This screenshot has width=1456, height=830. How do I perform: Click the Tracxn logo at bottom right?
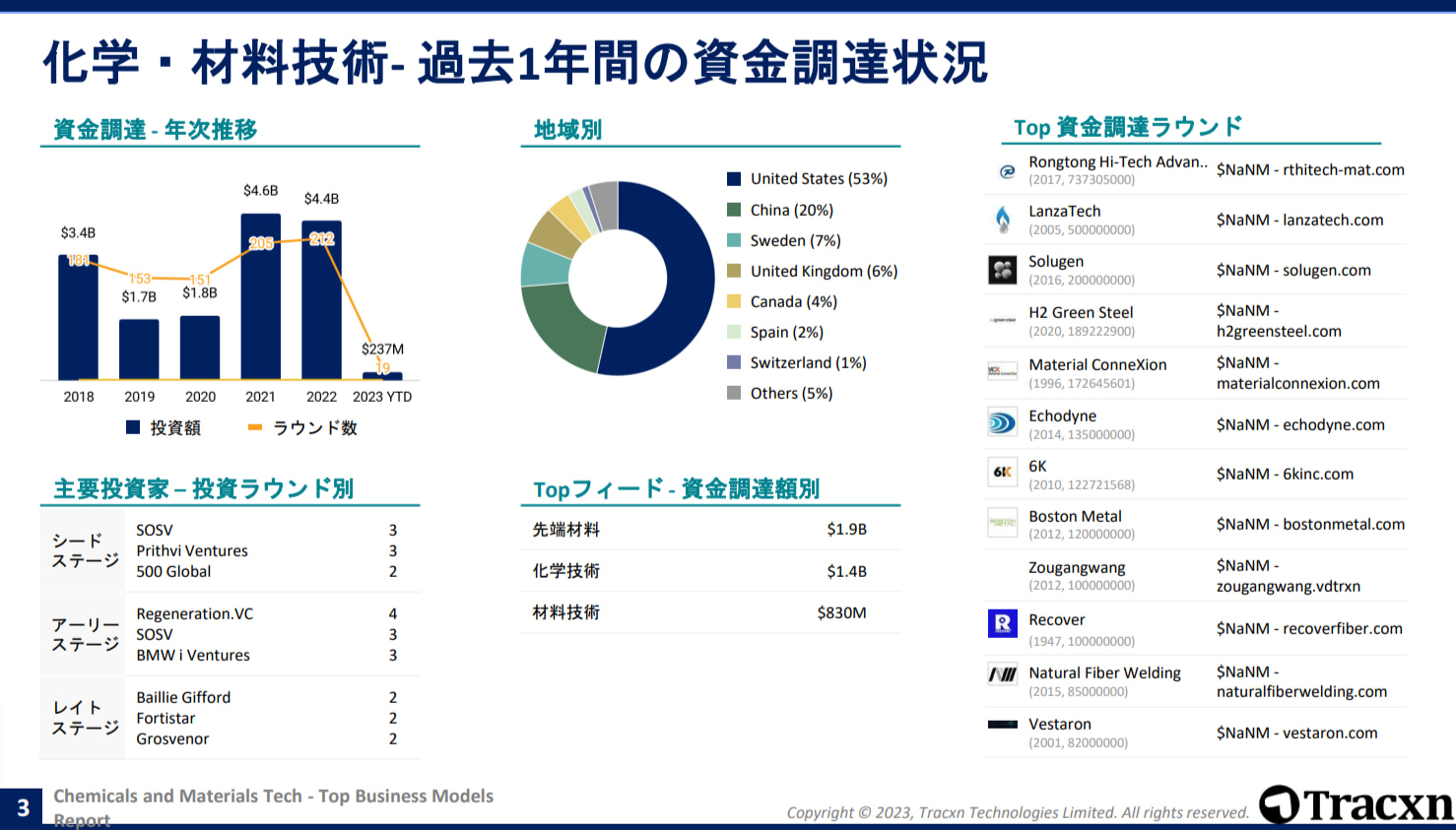[x=1357, y=804]
